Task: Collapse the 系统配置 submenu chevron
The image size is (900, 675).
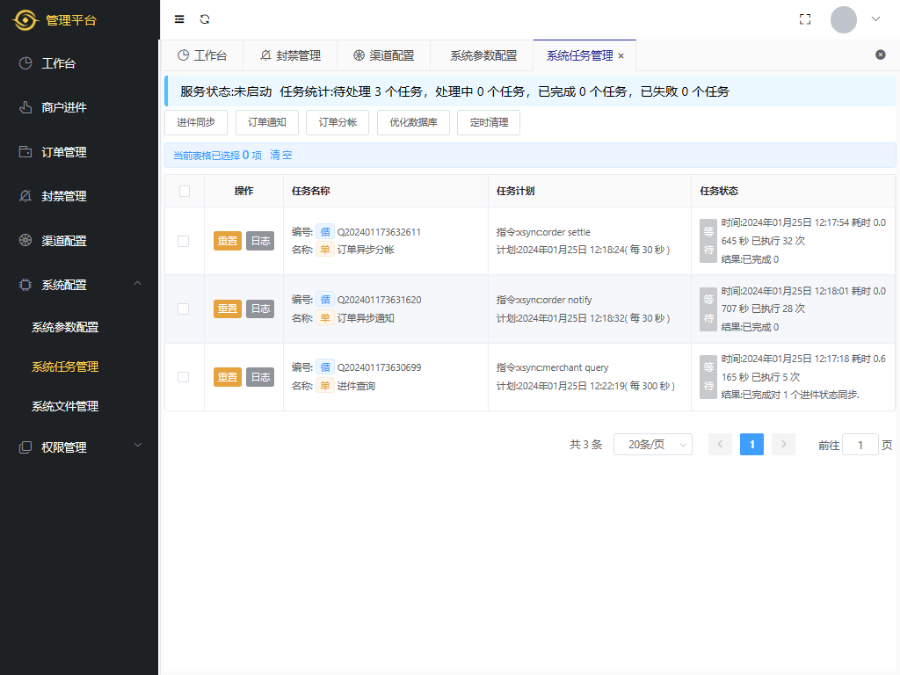Action: click(138, 284)
